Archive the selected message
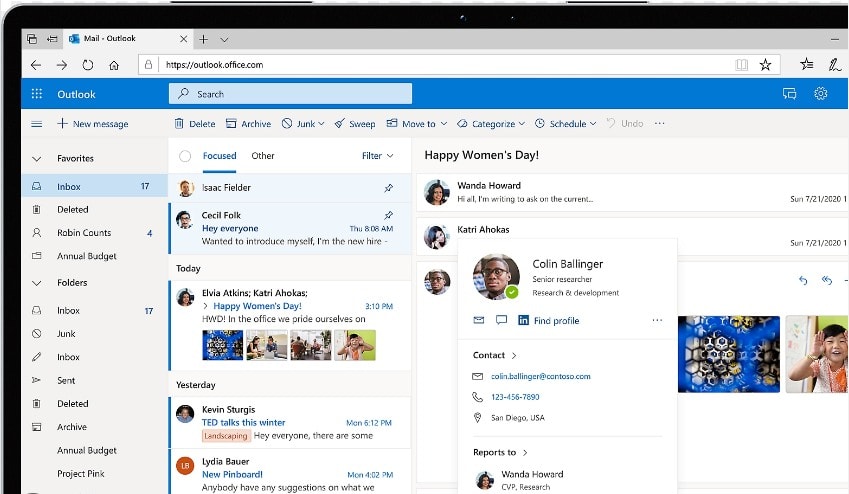This screenshot has width=849, height=494. click(x=249, y=124)
